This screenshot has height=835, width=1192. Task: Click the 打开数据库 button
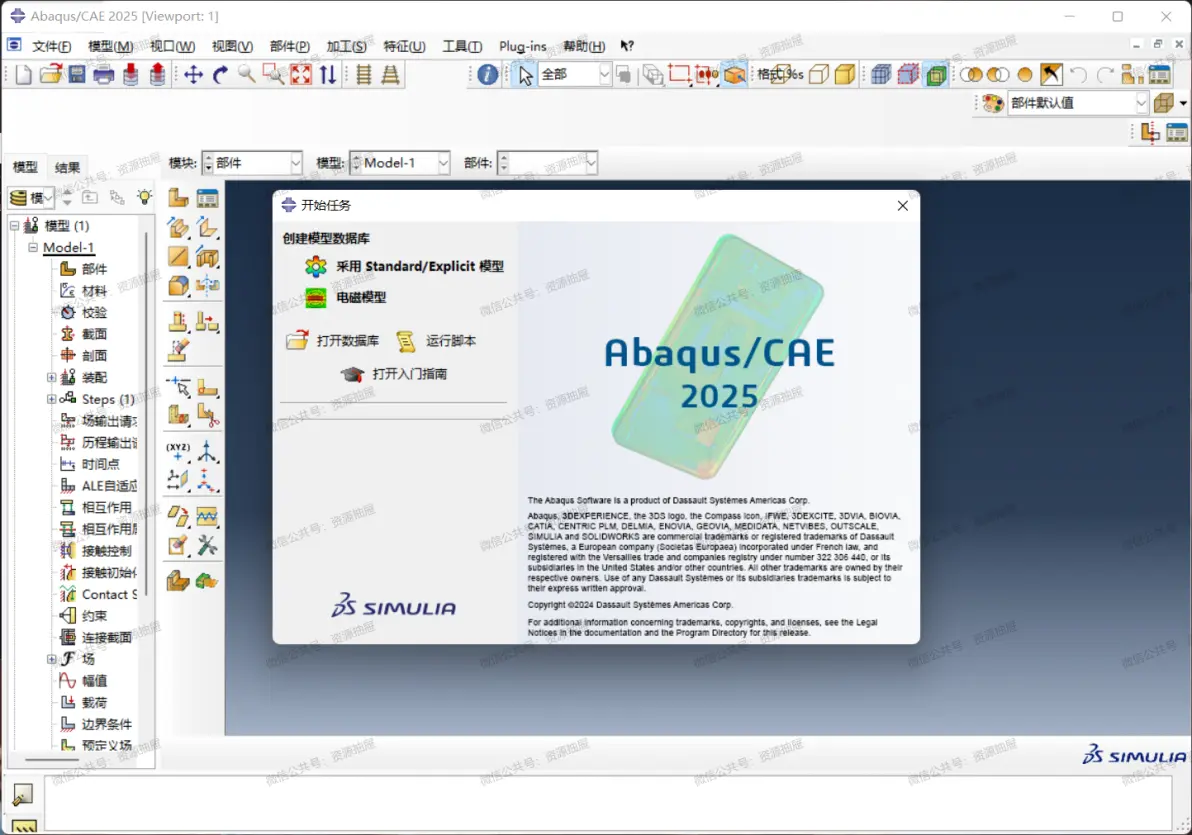click(333, 341)
